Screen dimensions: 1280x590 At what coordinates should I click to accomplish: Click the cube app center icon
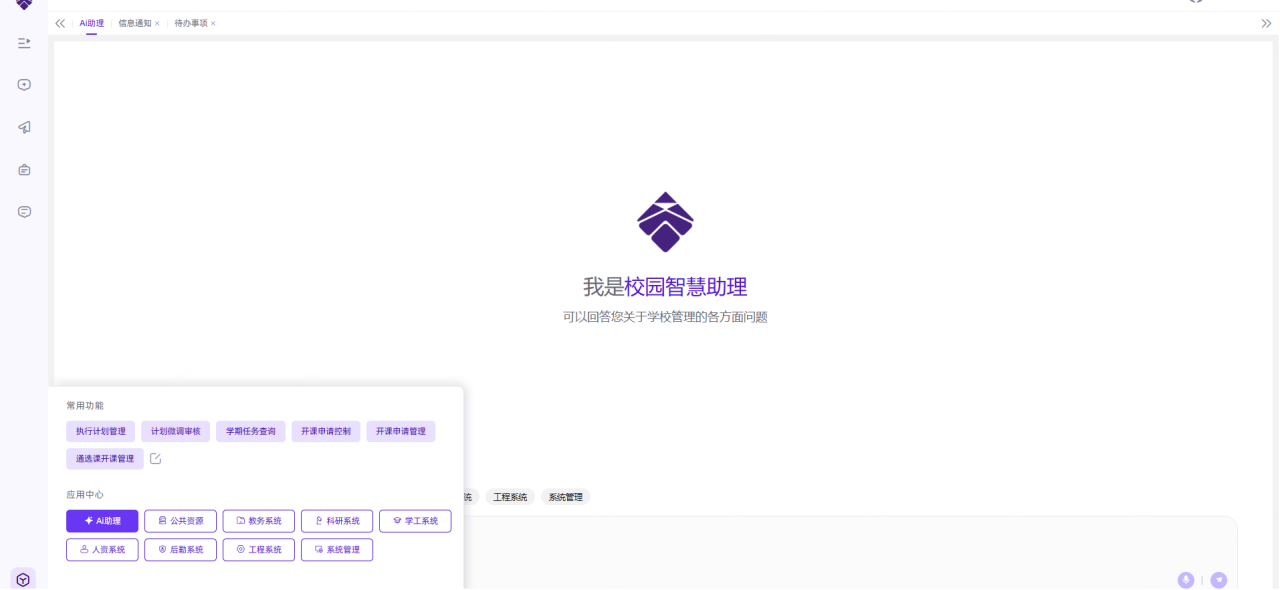click(x=23, y=579)
